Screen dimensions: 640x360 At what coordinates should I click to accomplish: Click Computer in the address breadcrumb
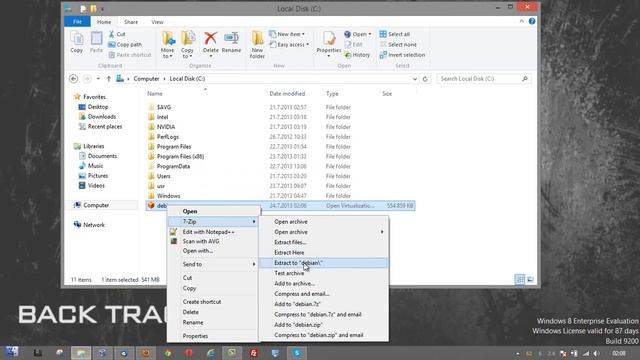tap(146, 79)
